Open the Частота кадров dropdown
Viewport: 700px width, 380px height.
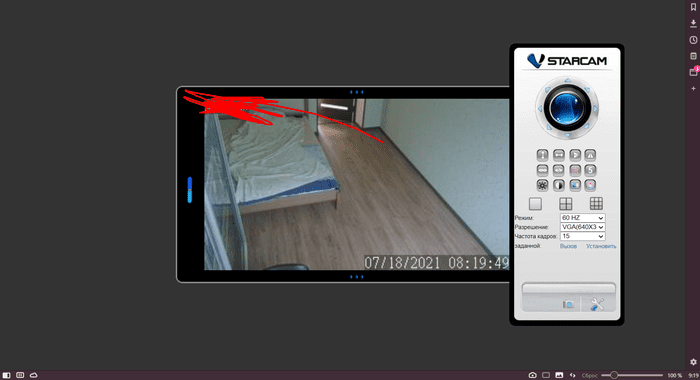click(x=583, y=236)
